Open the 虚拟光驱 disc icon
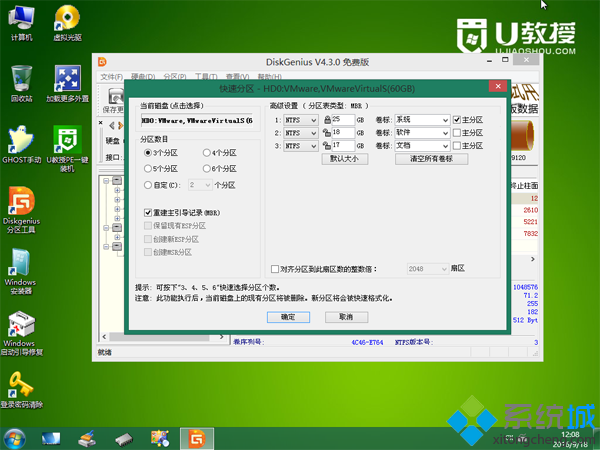Viewport: 600px width, 450px height. 67,20
